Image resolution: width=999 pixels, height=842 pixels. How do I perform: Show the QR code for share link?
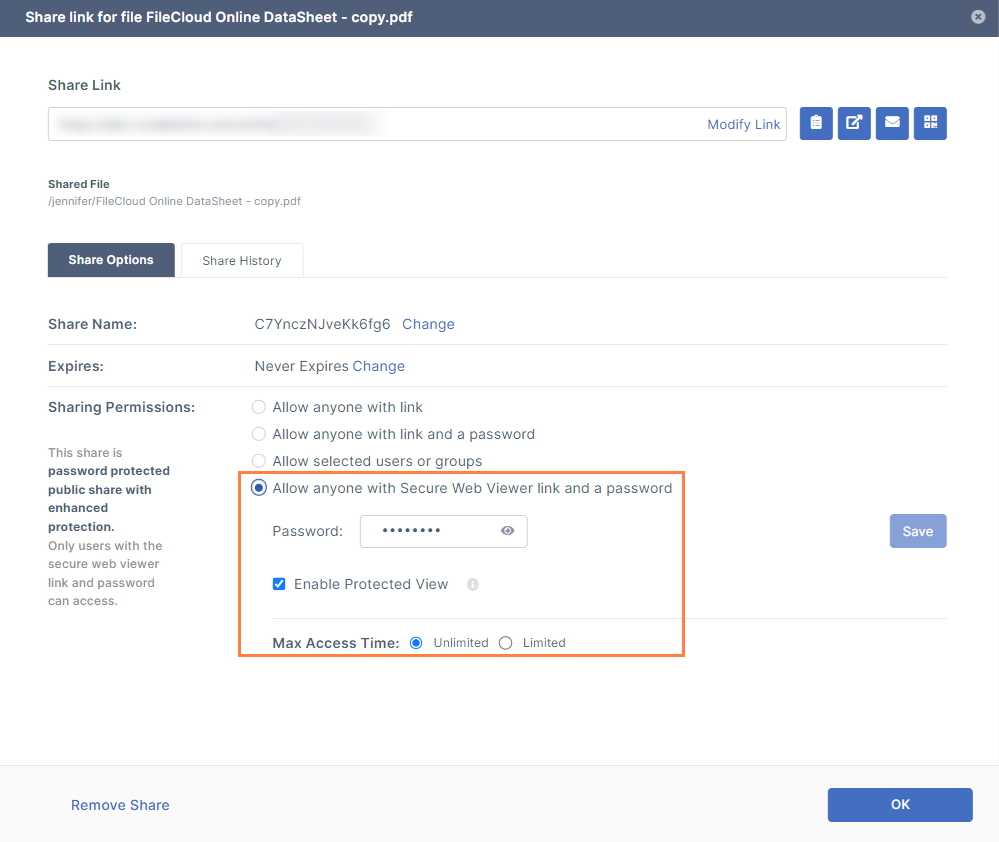pos(930,123)
